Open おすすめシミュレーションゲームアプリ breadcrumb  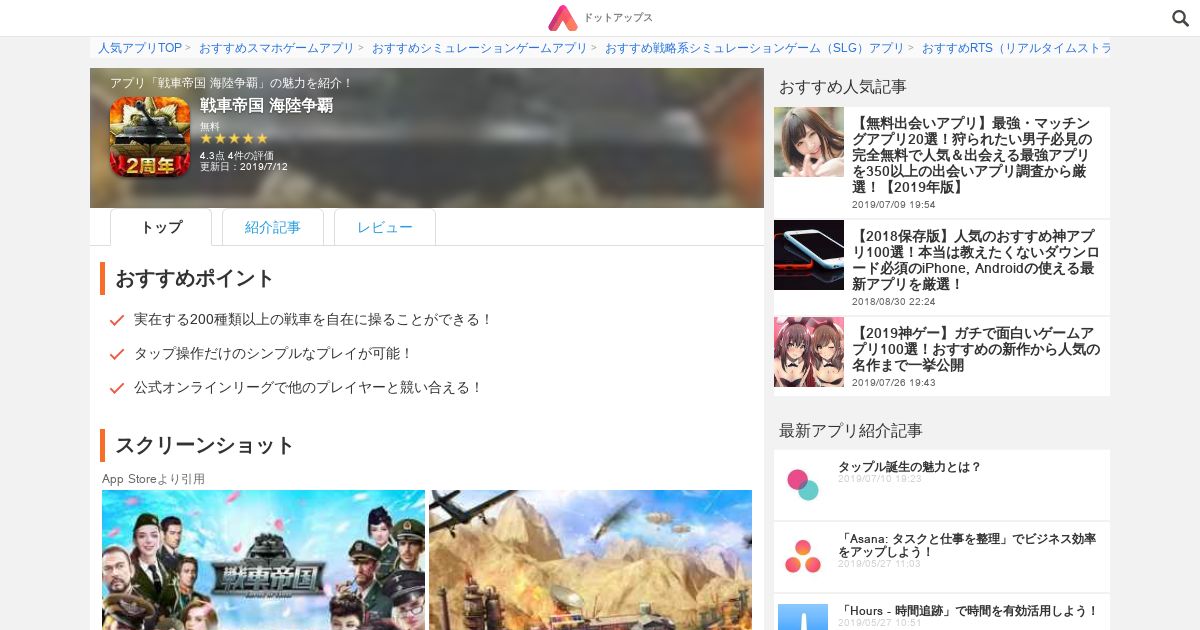point(480,48)
